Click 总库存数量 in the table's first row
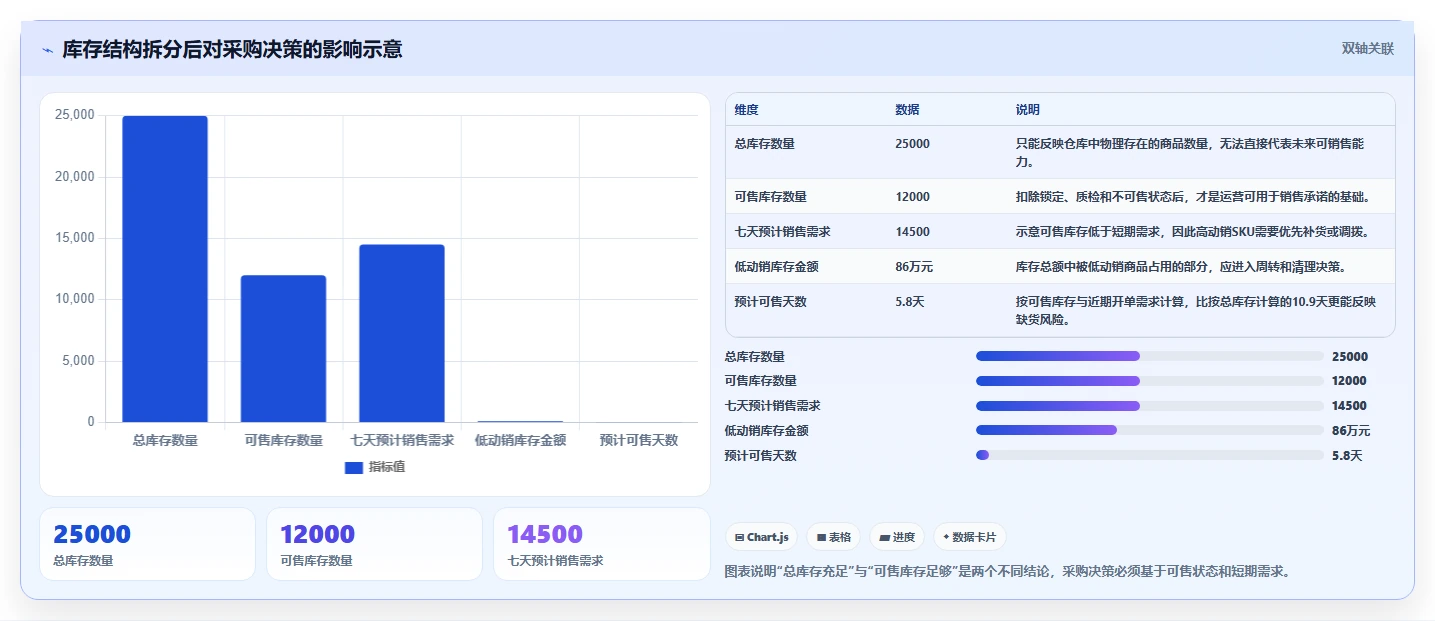 tap(765, 144)
